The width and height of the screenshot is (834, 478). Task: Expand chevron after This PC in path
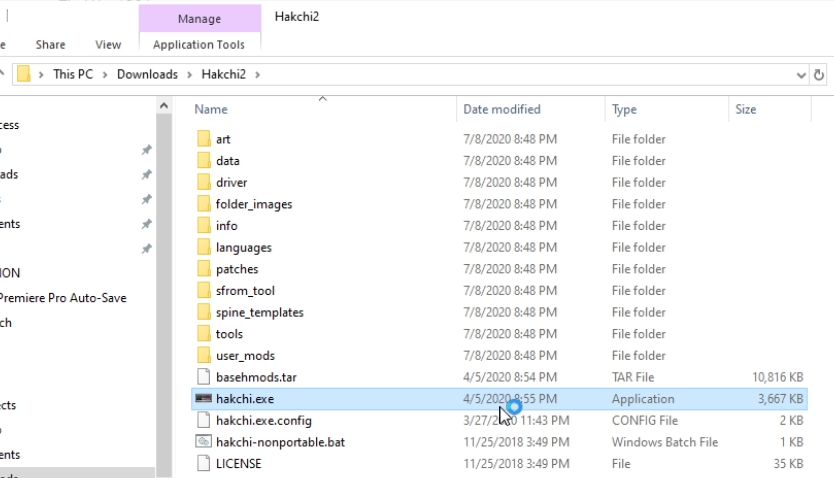pos(105,74)
